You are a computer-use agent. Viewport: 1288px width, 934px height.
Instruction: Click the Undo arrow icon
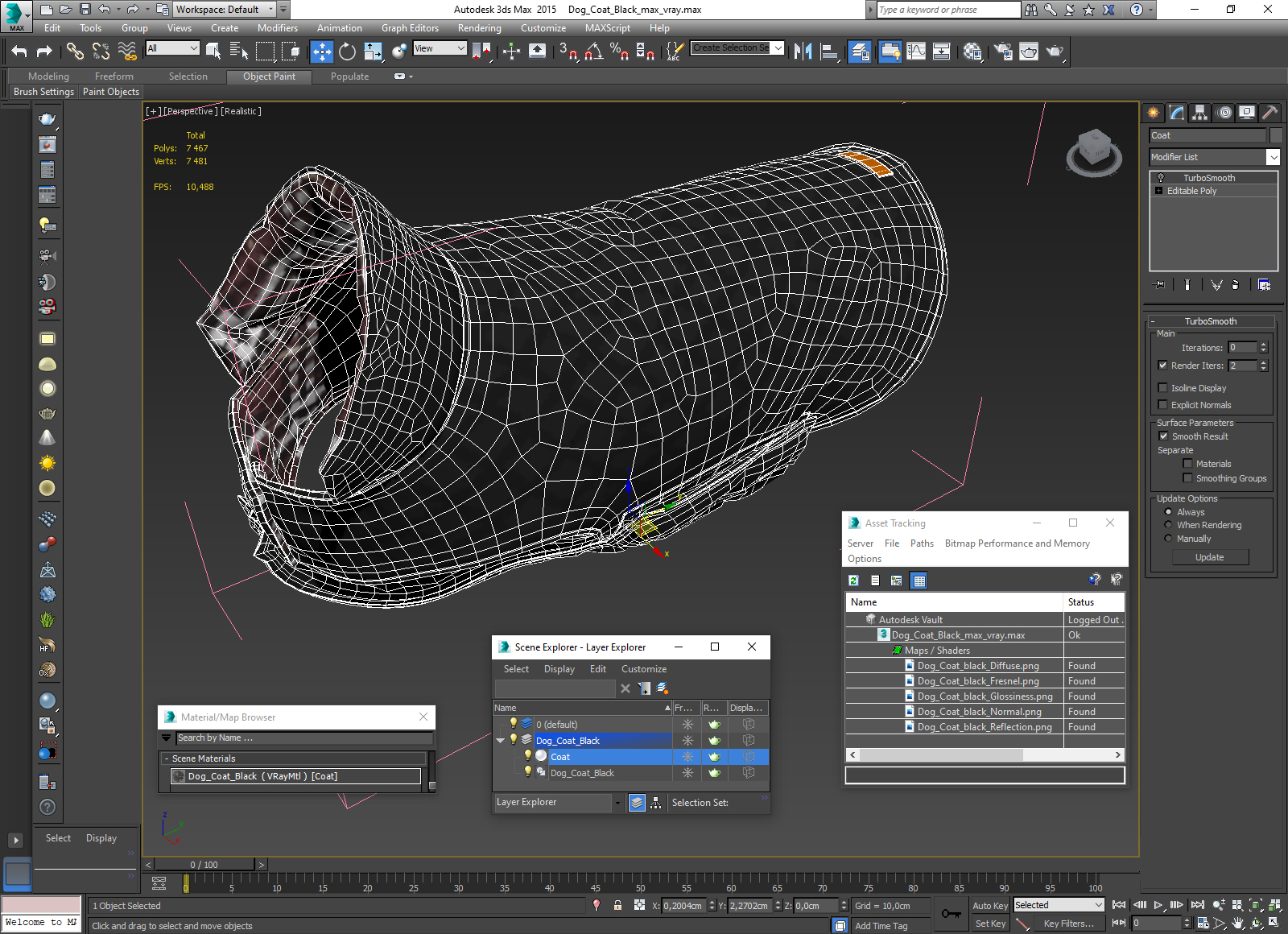pos(19,52)
